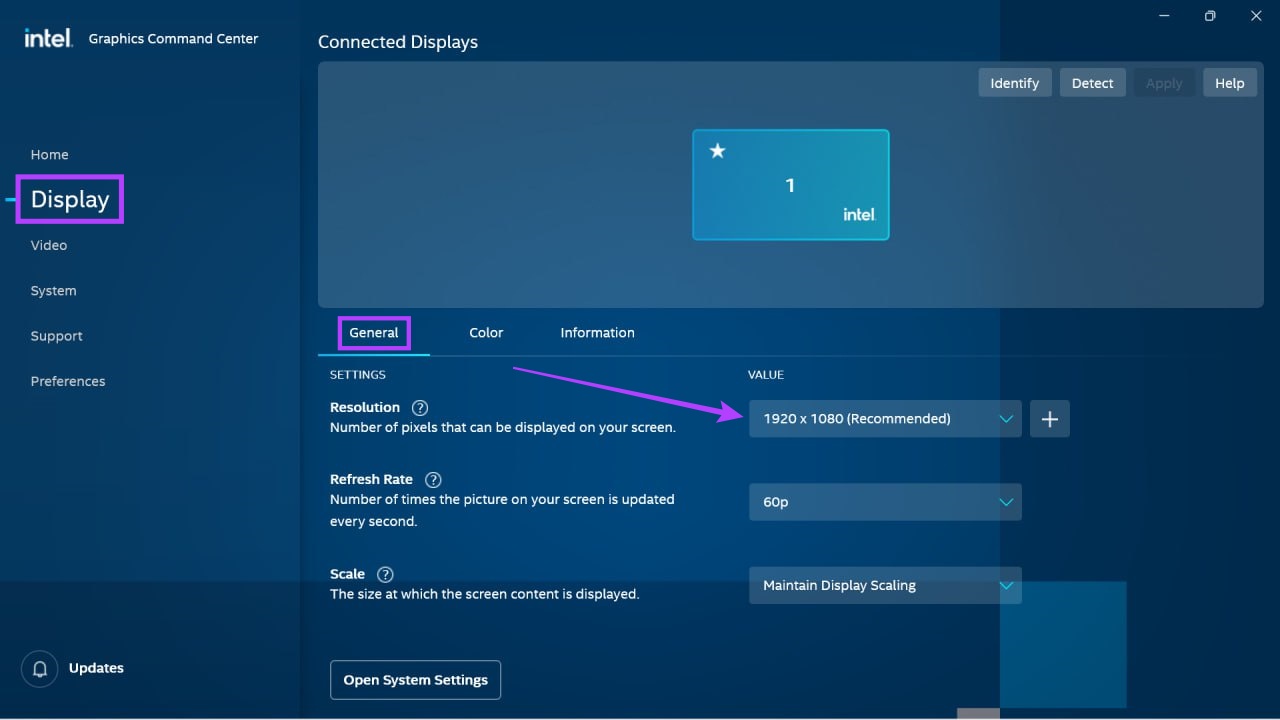1280x720 pixels.
Task: Open the Refresh Rate help question mark
Action: (x=433, y=480)
